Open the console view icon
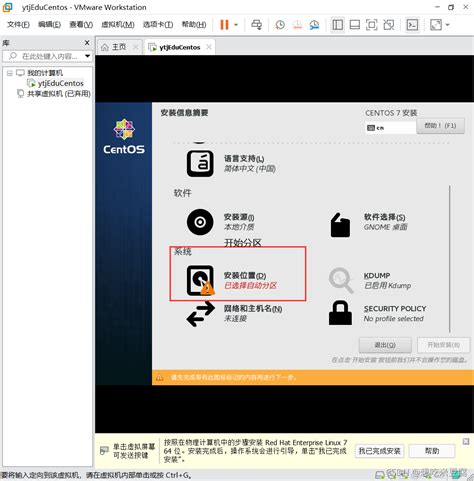The height and width of the screenshot is (481, 474). [x=412, y=25]
